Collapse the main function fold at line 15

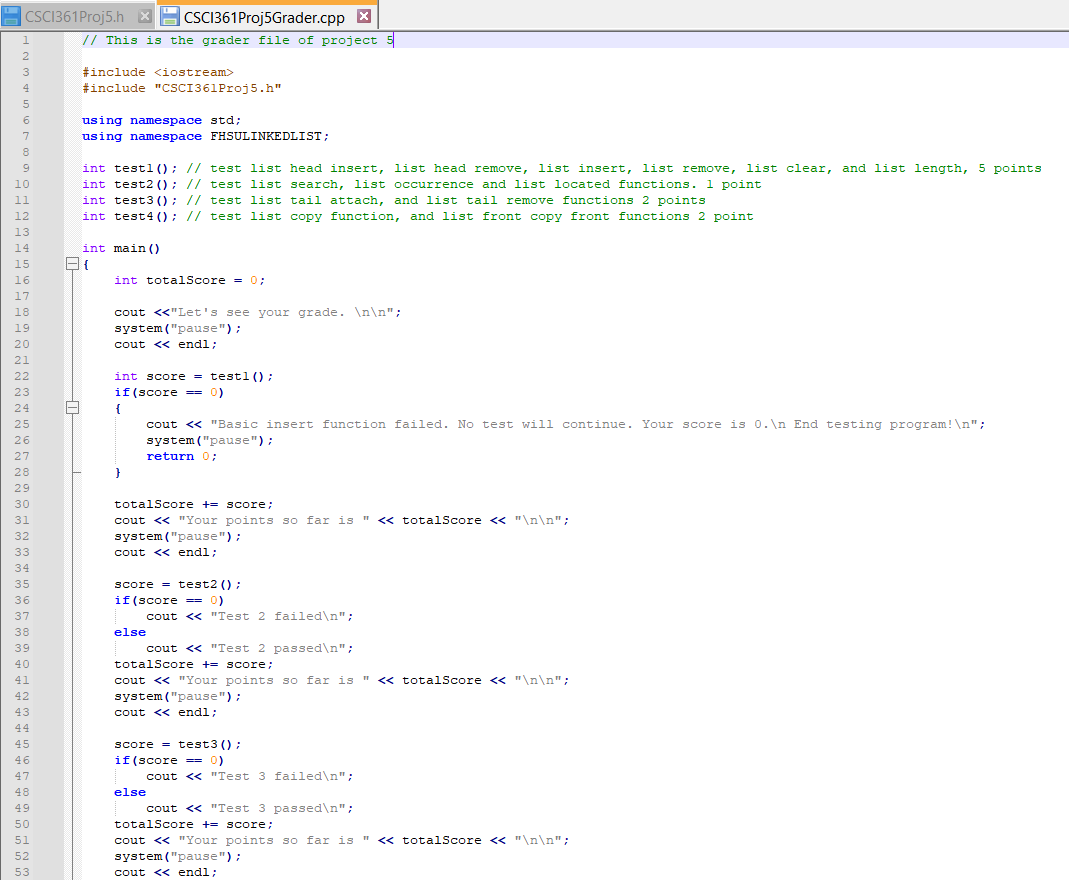[x=72, y=264]
